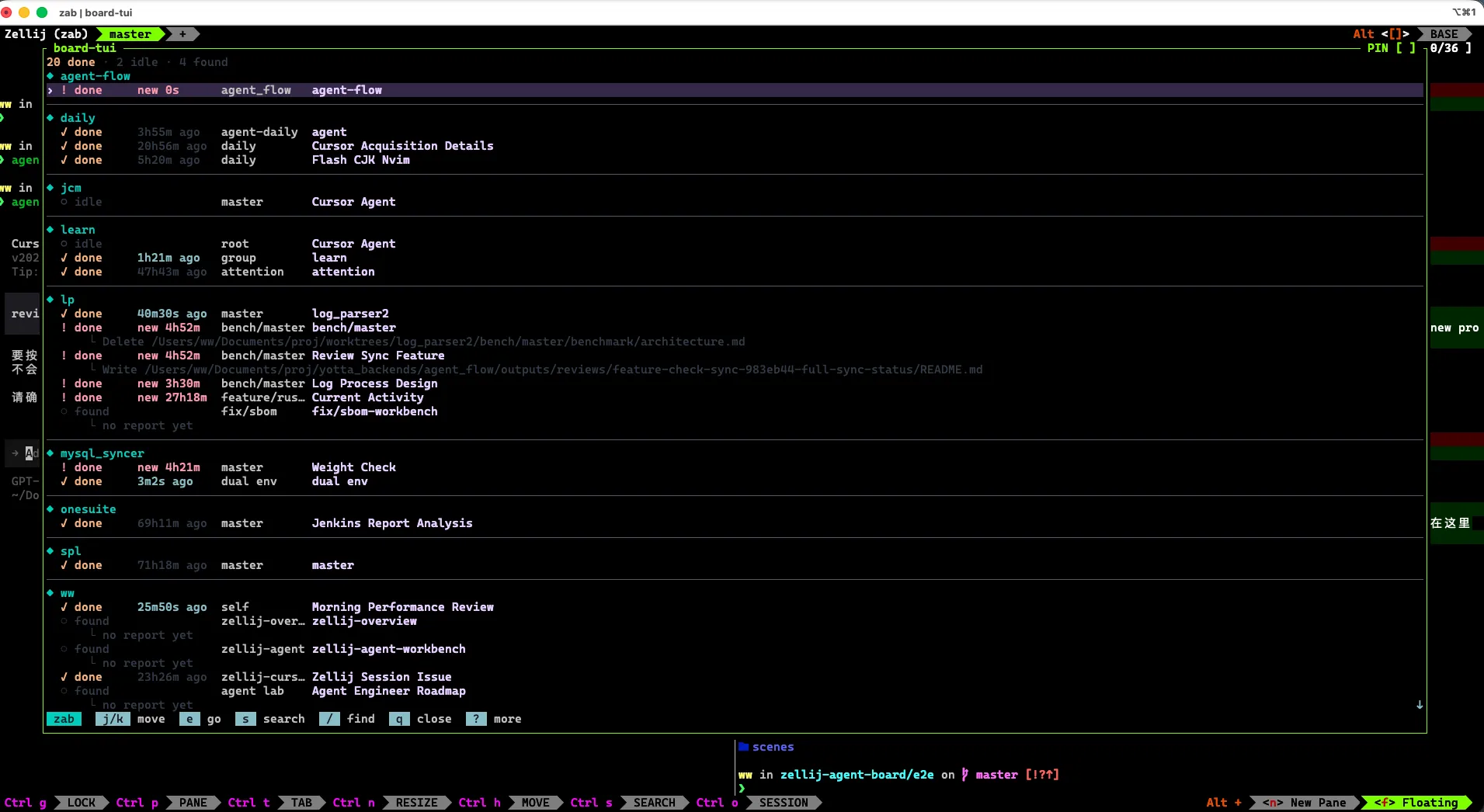
Task: Activate RESIZE mode in status bar
Action: (x=417, y=803)
